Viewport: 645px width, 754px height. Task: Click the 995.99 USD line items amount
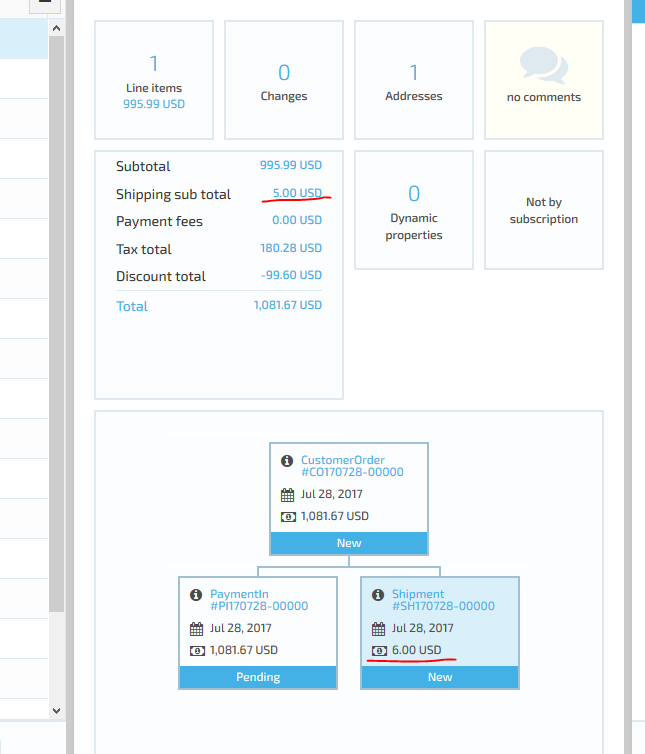pyautogui.click(x=154, y=104)
